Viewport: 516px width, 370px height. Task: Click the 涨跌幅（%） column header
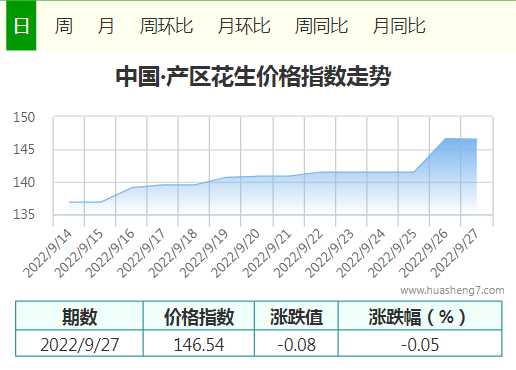[420, 316]
